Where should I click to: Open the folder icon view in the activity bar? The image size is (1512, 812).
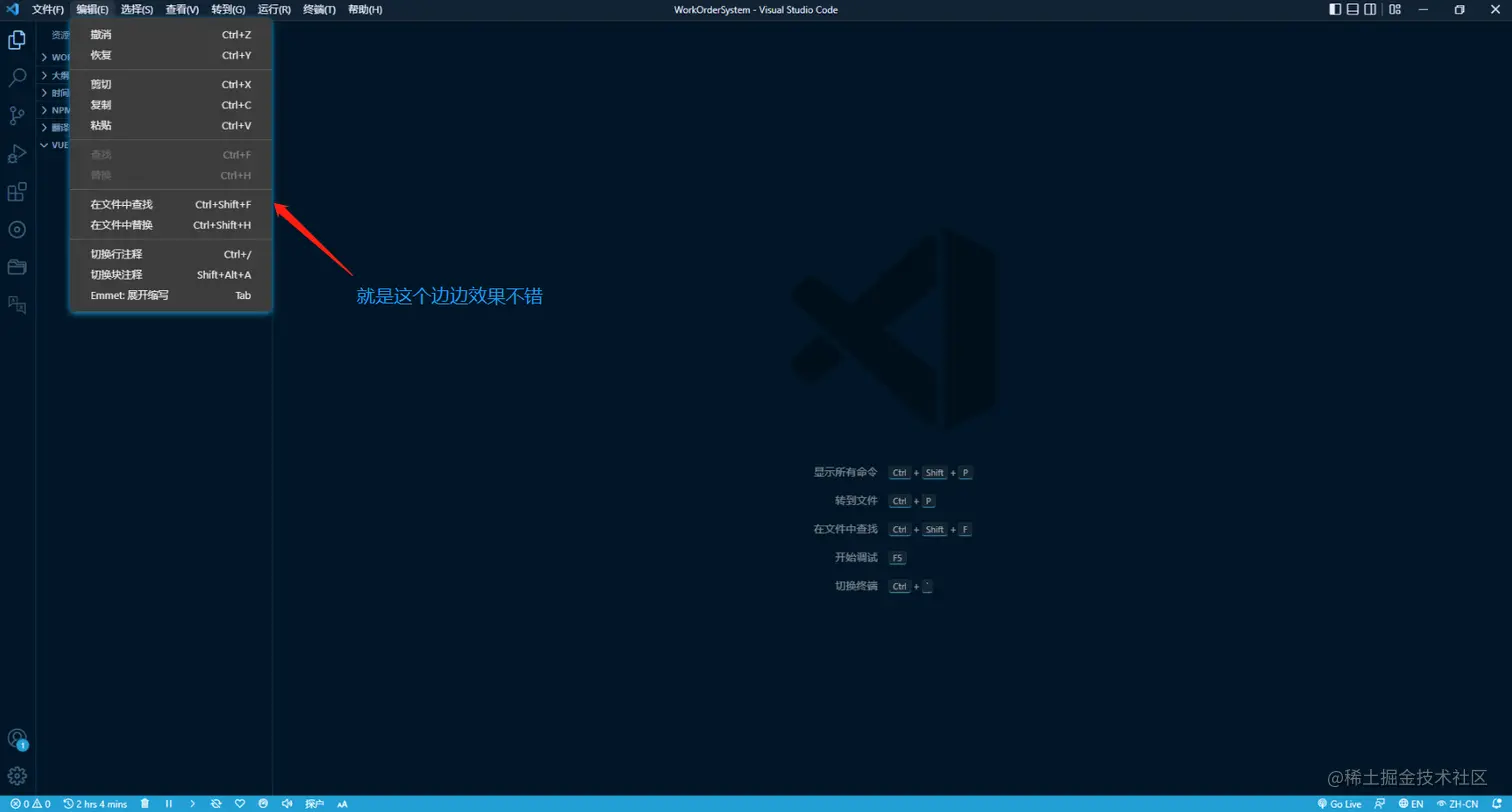pos(17,267)
